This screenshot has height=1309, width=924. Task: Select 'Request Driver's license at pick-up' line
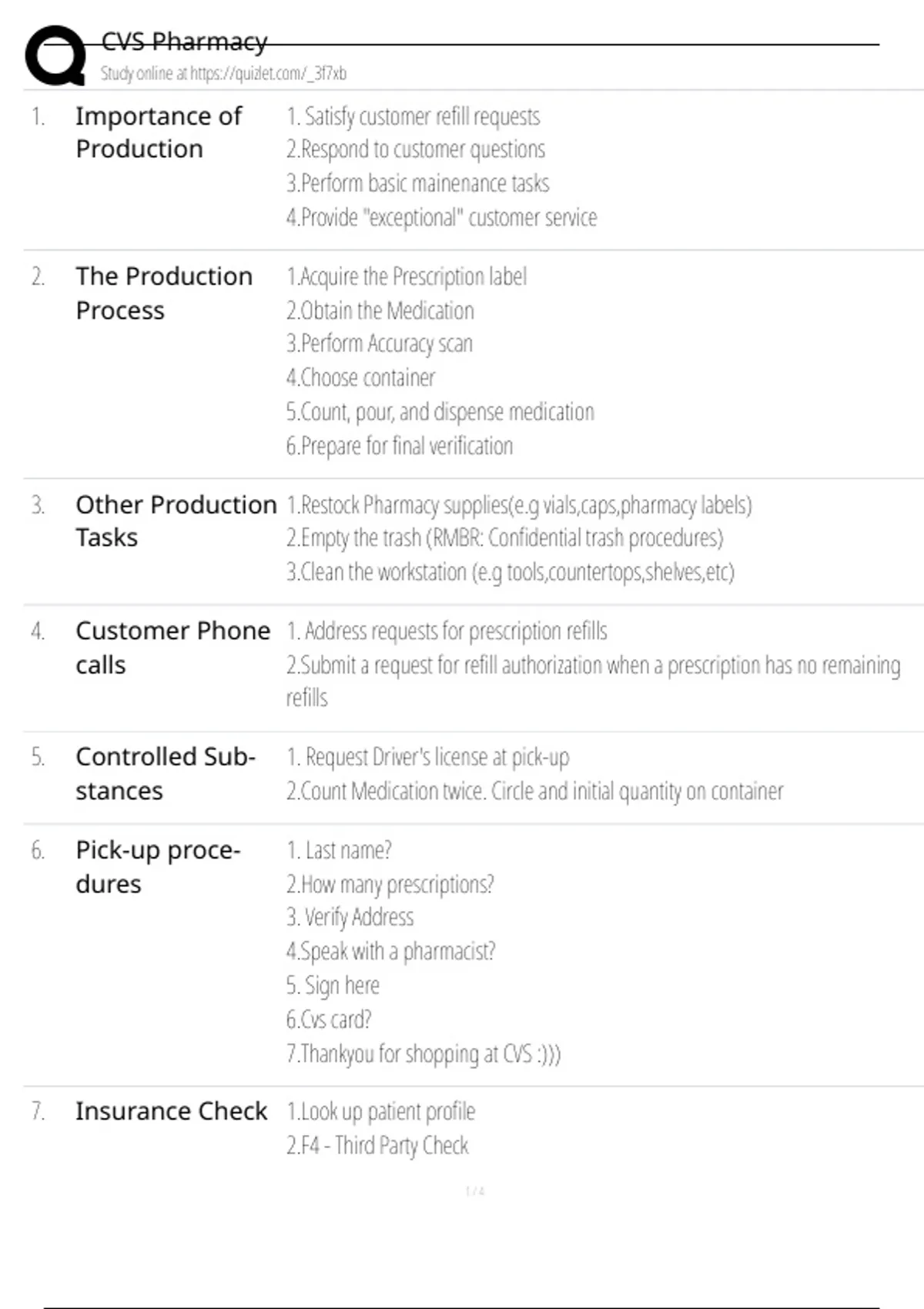428,757
